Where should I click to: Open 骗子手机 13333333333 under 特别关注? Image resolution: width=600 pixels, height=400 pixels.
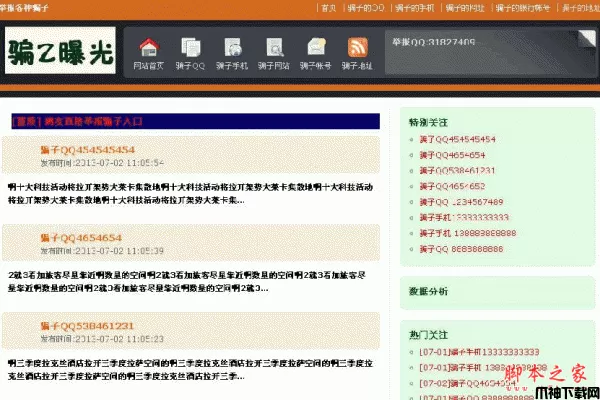[x=464, y=218]
